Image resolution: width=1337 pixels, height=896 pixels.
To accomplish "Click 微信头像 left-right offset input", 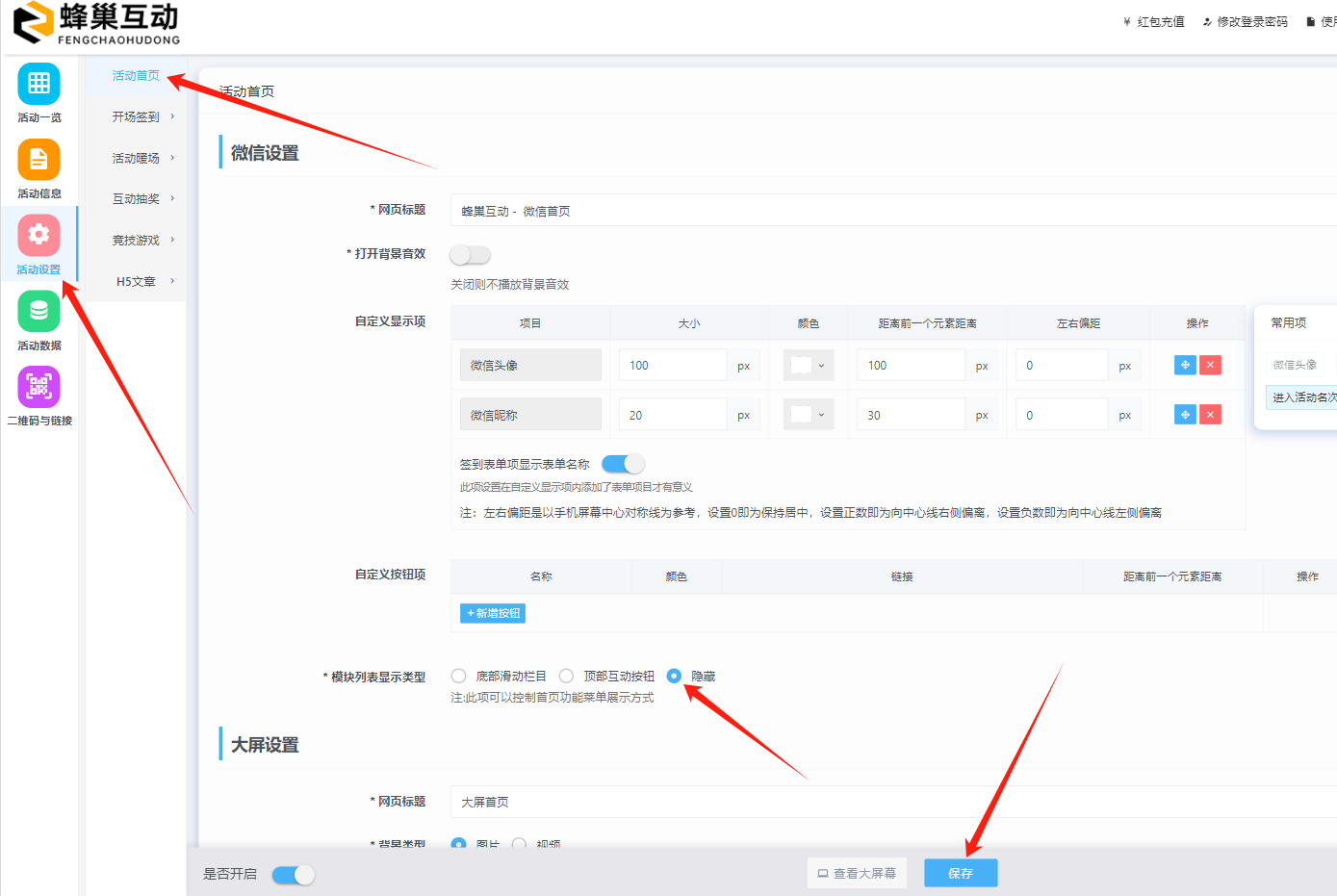I will pos(1062,365).
